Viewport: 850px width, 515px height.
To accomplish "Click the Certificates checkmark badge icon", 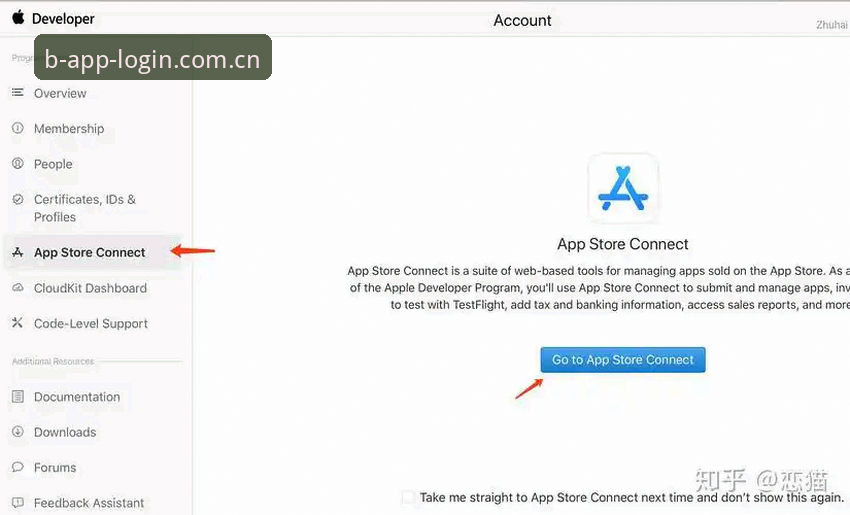I will coord(18,199).
